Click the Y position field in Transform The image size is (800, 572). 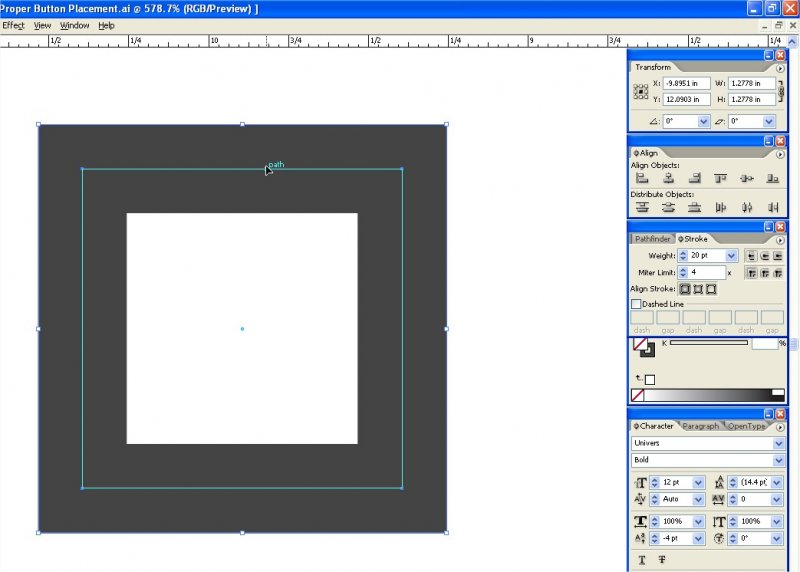(686, 100)
